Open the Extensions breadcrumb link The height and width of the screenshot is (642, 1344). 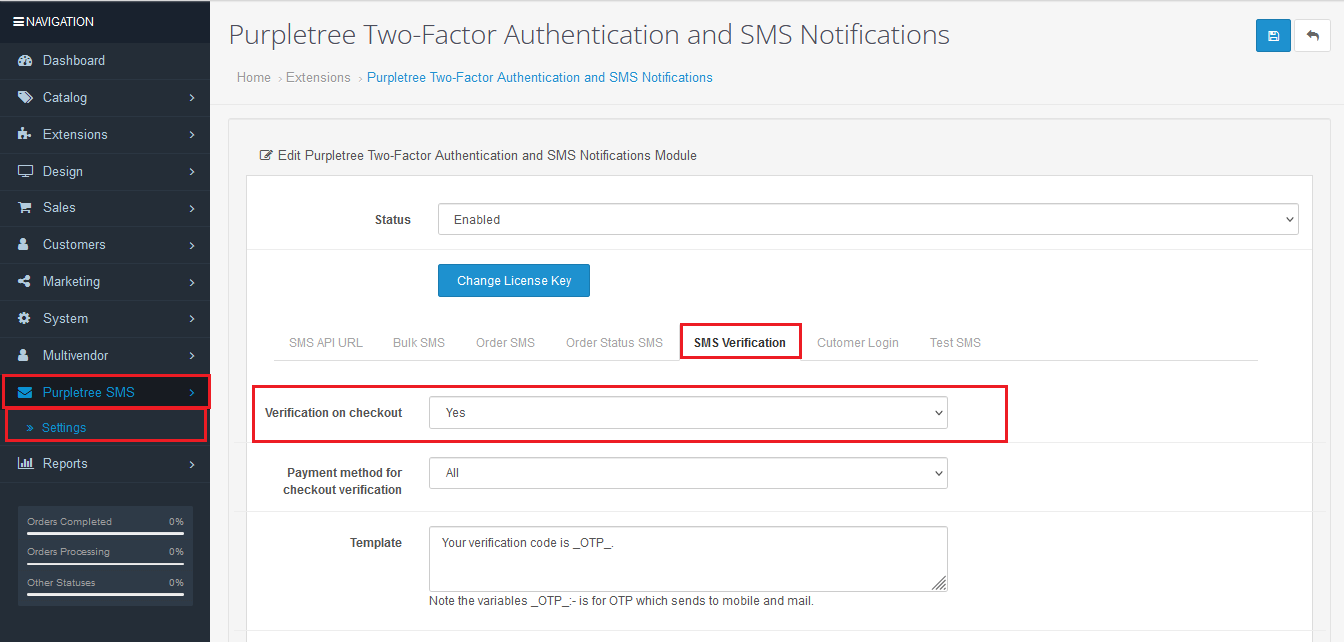click(x=318, y=77)
